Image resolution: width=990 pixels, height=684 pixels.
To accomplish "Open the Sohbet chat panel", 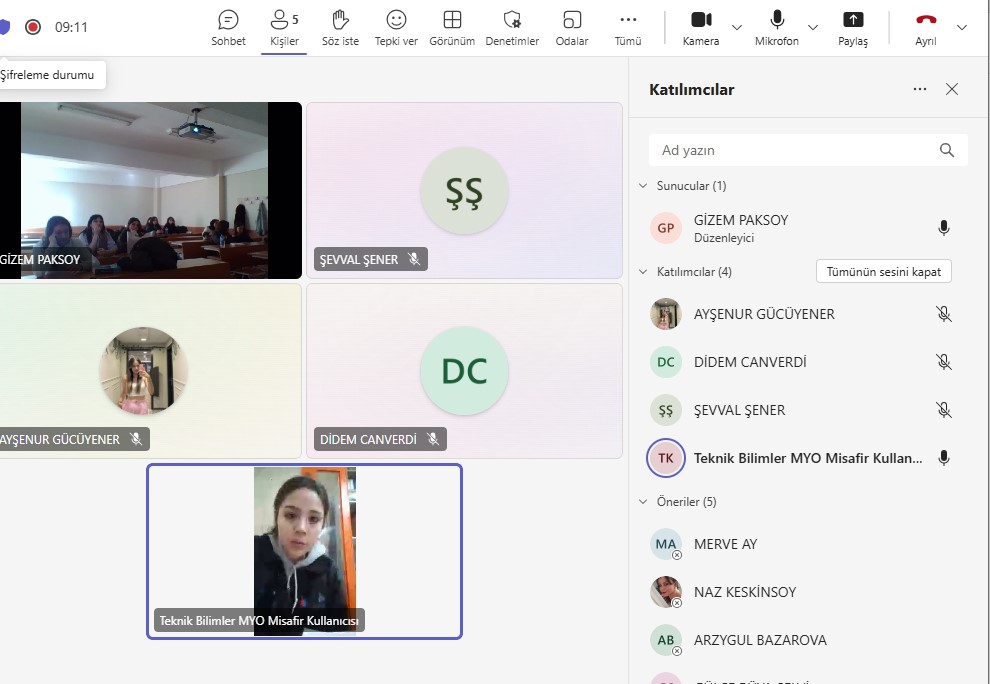I will [228, 27].
